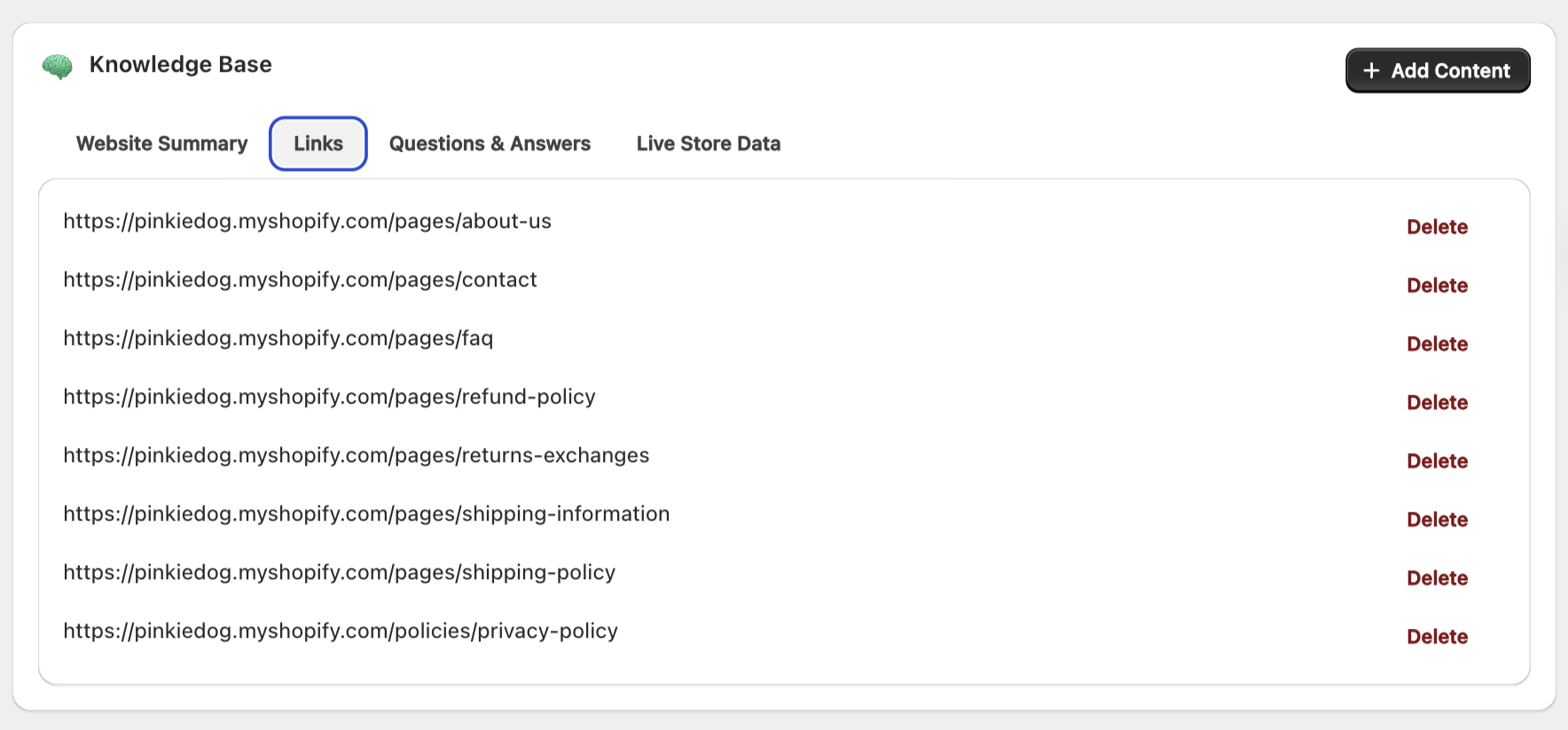Delete the about-us page link
This screenshot has width=1568, height=730.
coord(1437,227)
